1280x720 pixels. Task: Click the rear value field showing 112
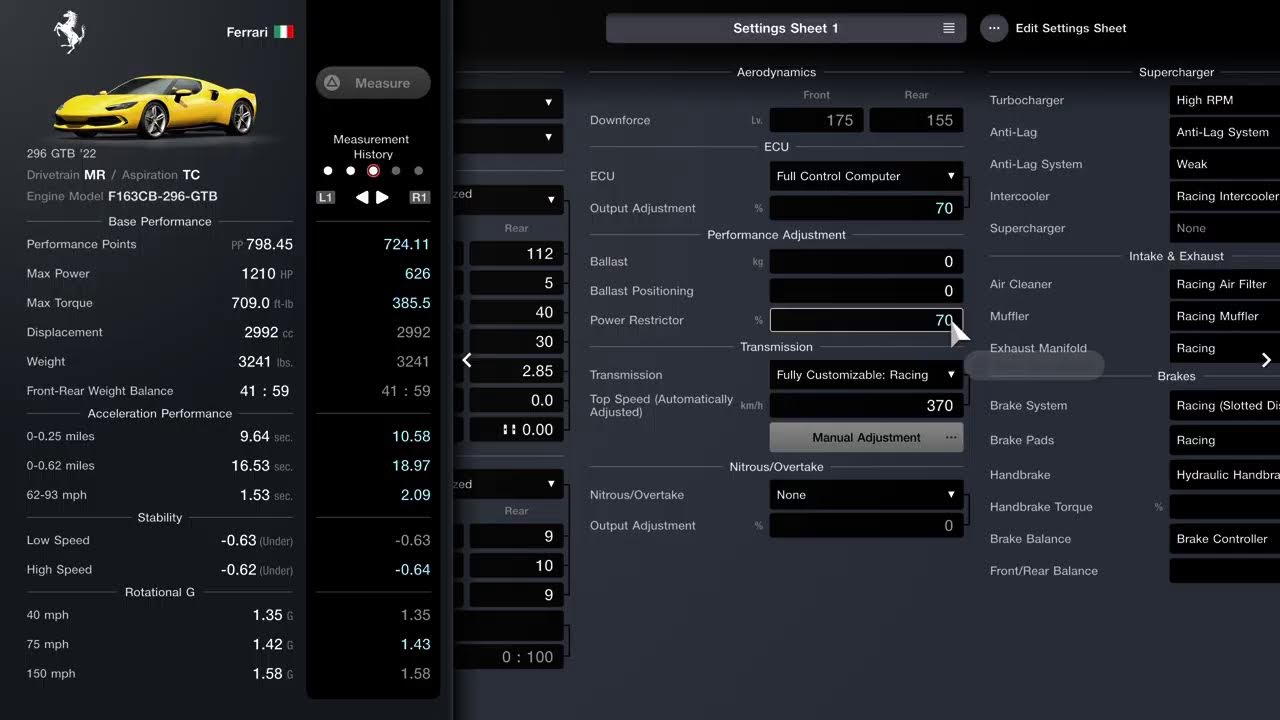(516, 254)
